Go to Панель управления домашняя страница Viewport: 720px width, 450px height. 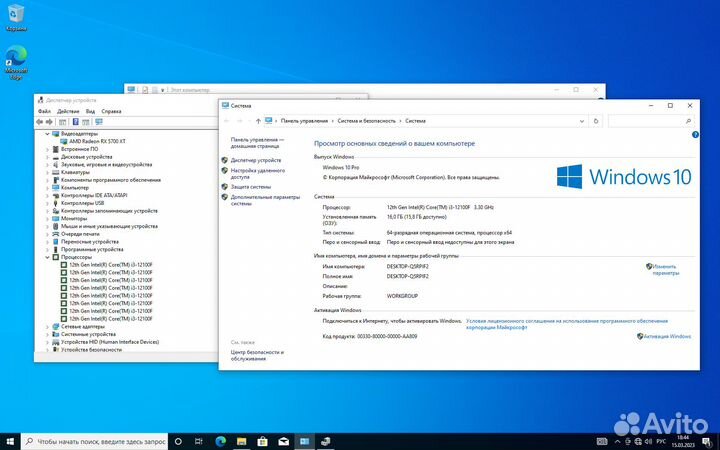(257, 142)
